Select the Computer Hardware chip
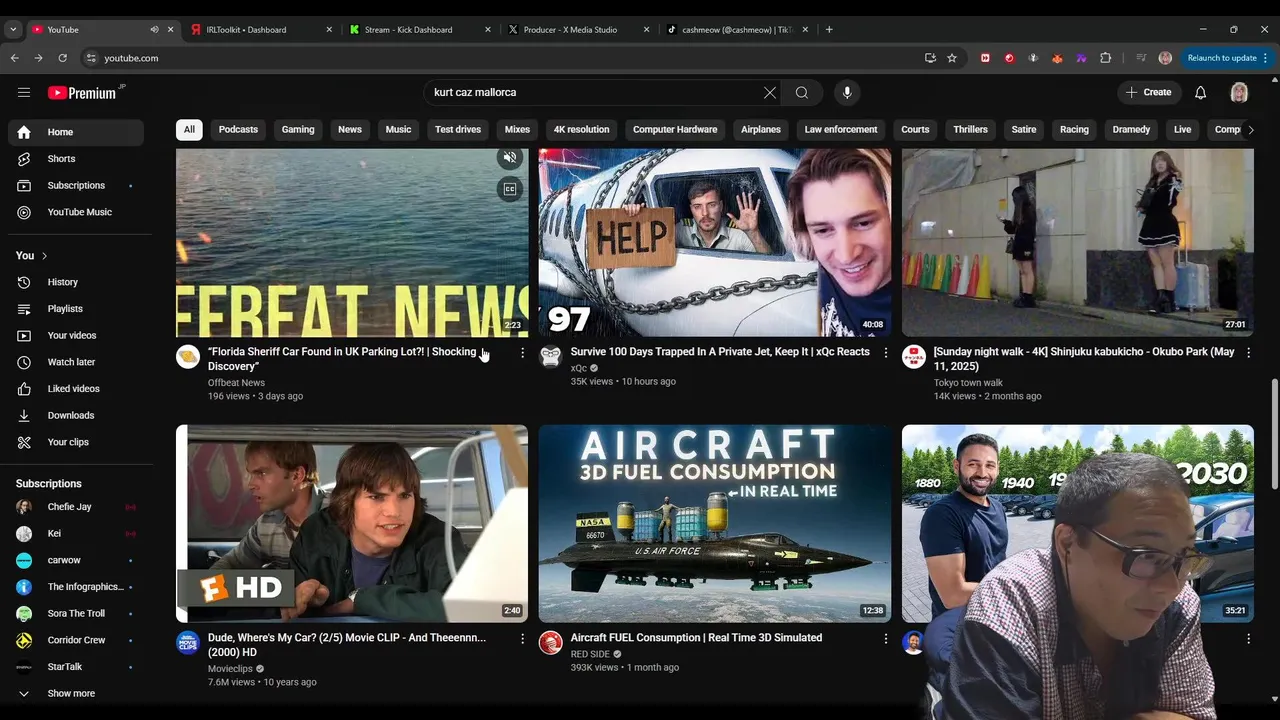 coord(675,129)
